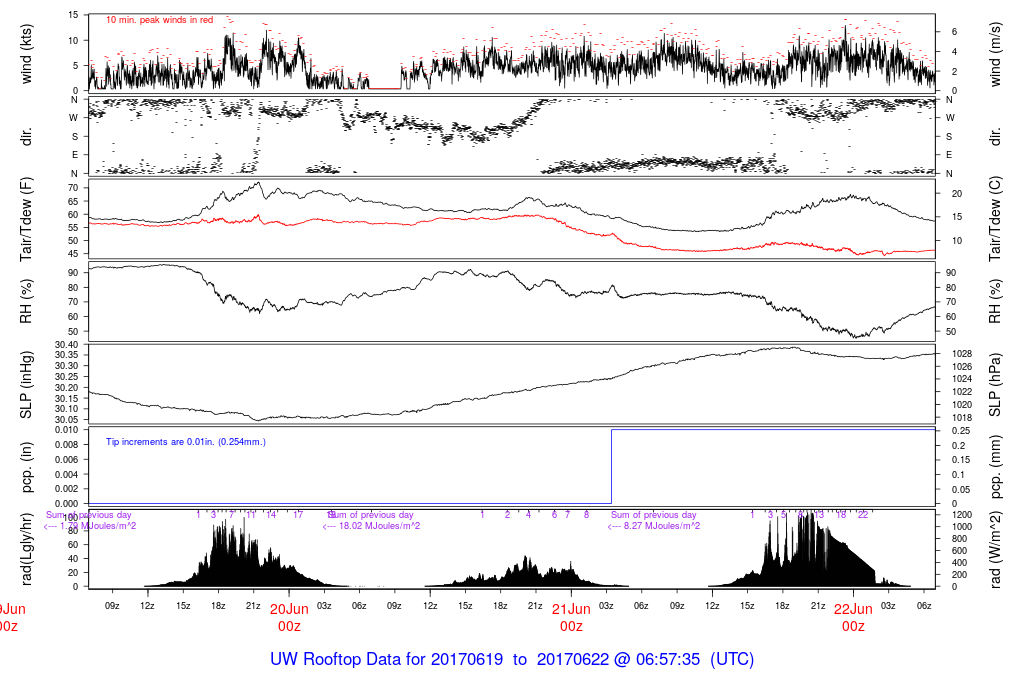The width and height of the screenshot is (1024, 700).
Task: Select the 'pcp. (mm)' axis label
Action: tap(995, 468)
